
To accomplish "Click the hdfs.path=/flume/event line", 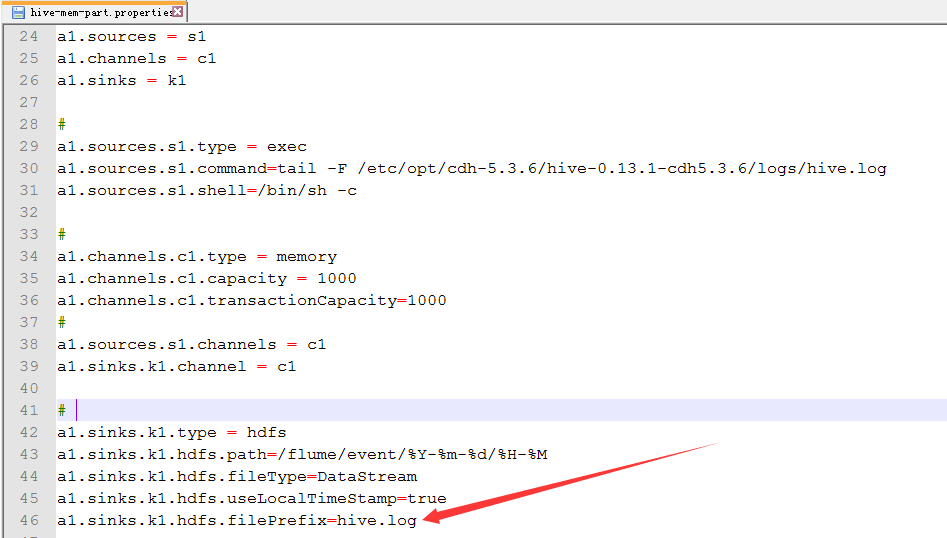I will (302, 454).
